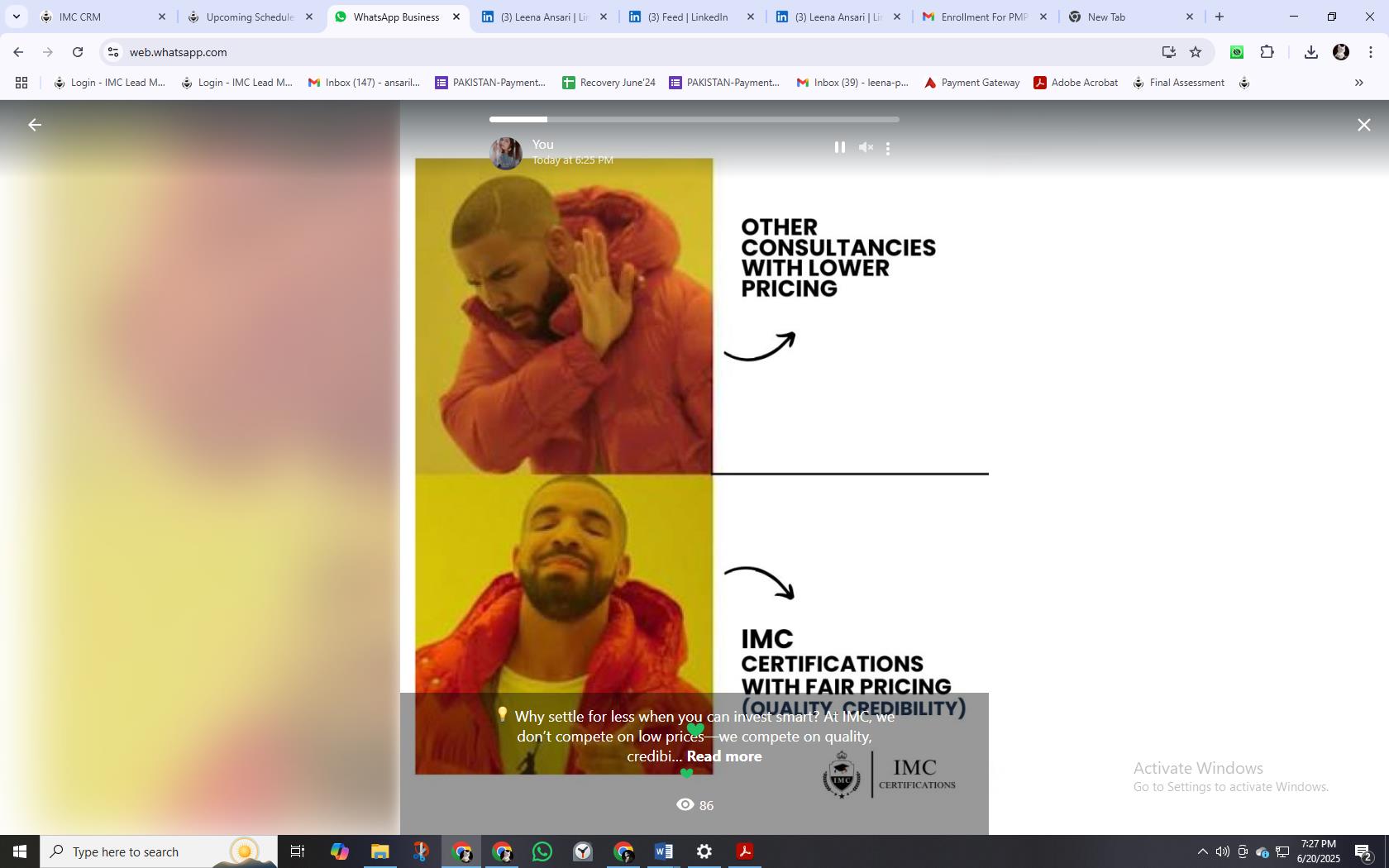
Task: Bookmark this page with star icon
Action: point(1196,52)
